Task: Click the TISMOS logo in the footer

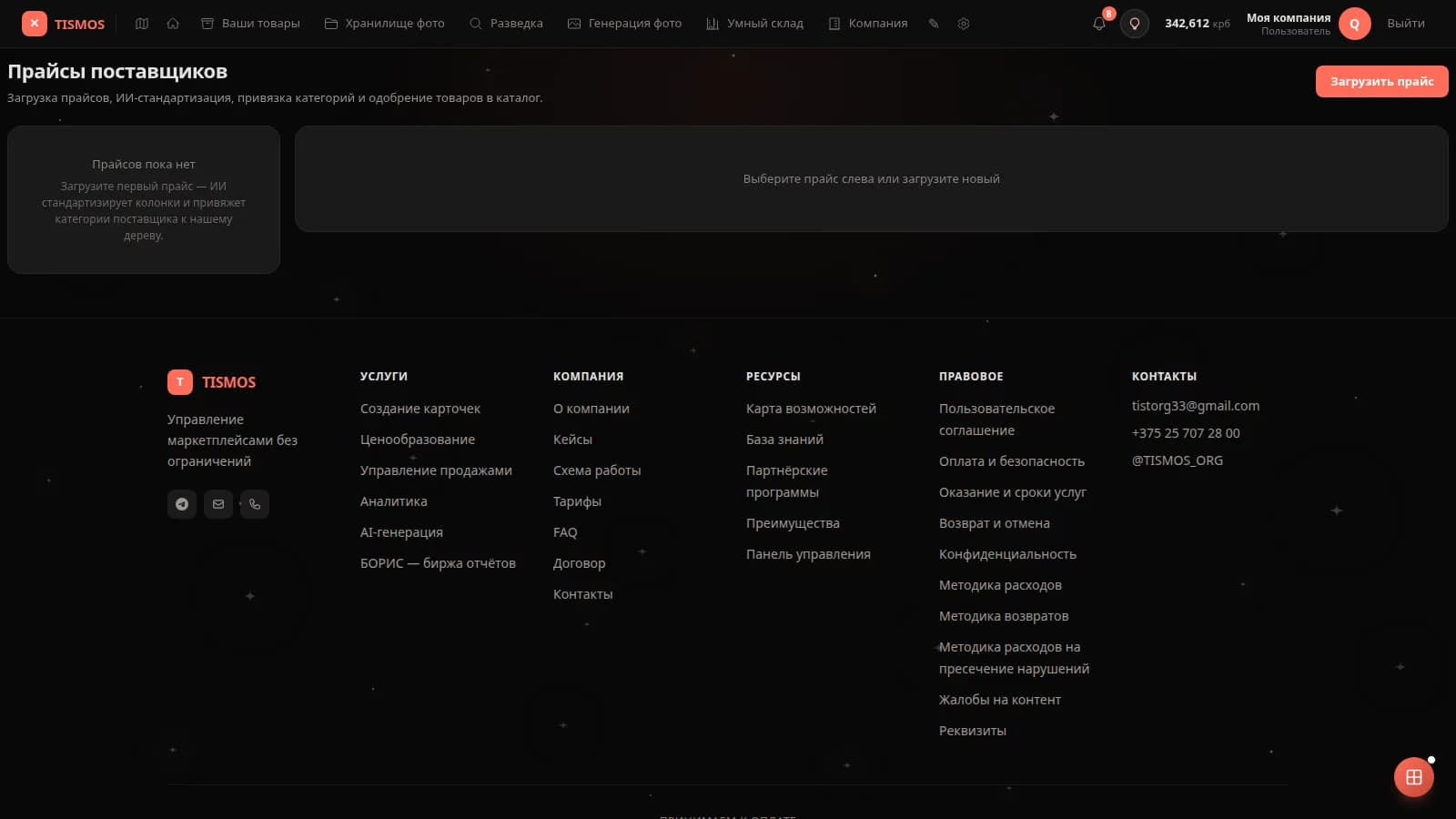Action: pos(212,382)
